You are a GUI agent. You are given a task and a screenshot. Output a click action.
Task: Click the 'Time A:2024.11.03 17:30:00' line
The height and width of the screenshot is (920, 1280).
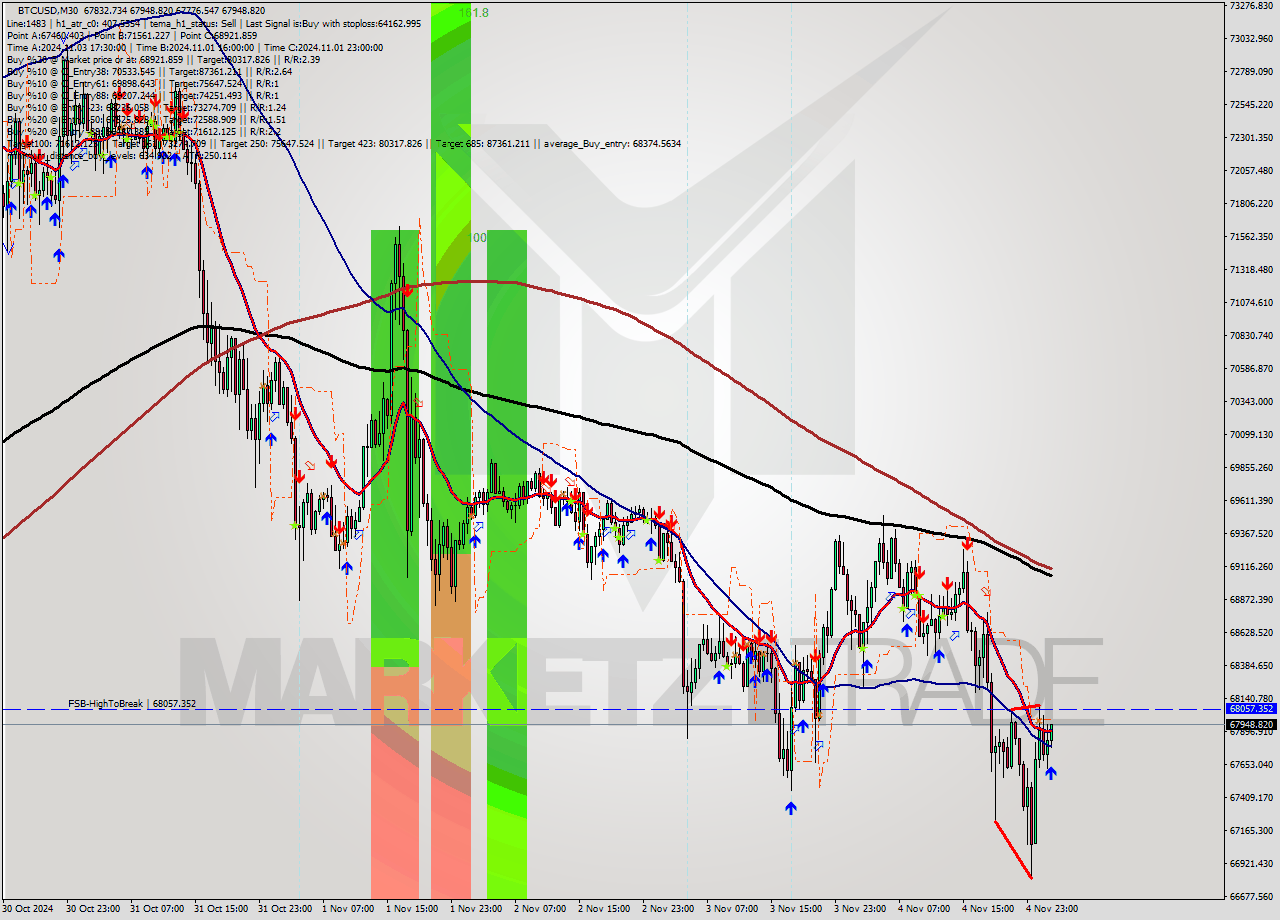point(67,47)
